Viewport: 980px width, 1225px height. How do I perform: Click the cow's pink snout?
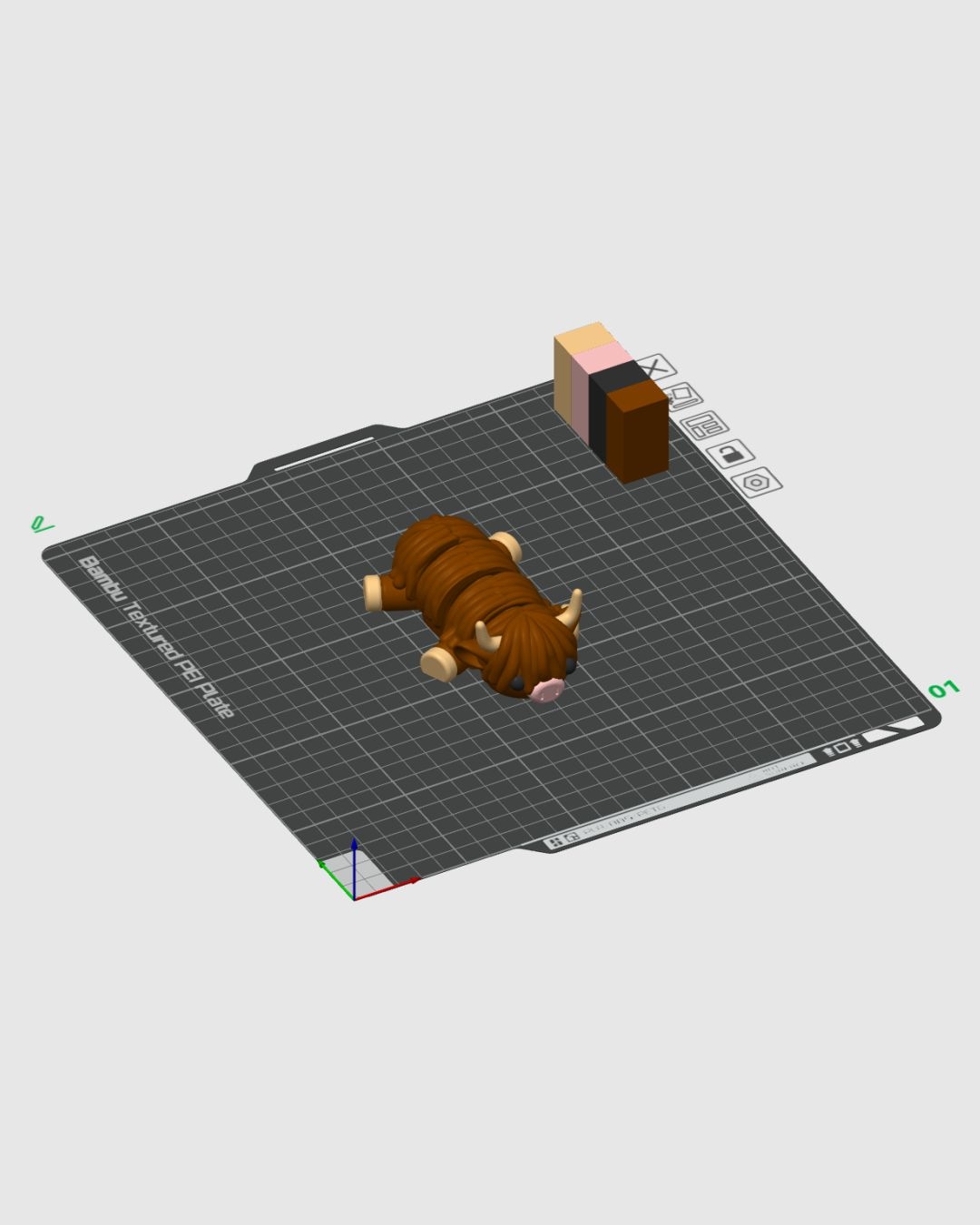546,691
